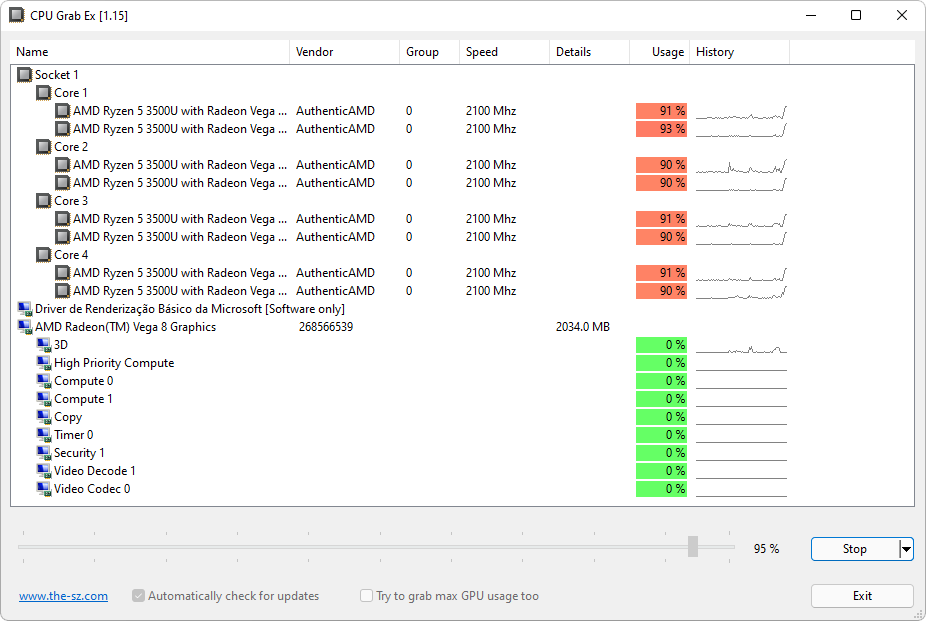Click the 3D engine icon
926x621 pixels.
(x=44, y=345)
